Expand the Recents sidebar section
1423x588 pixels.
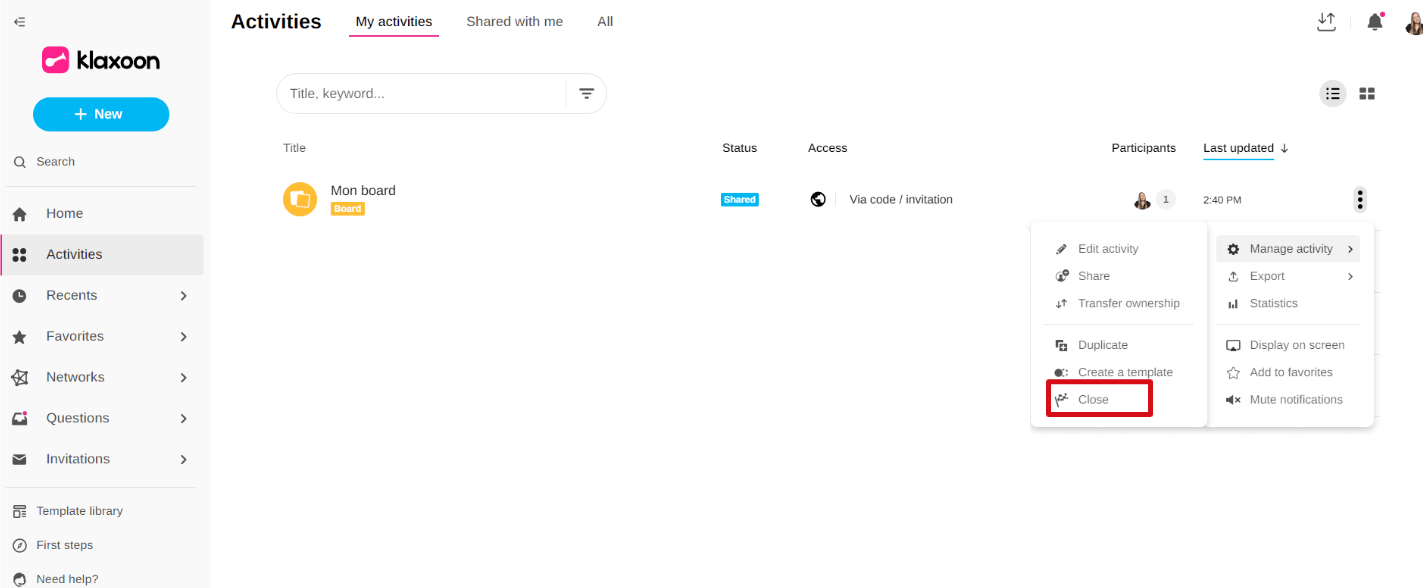pos(183,295)
